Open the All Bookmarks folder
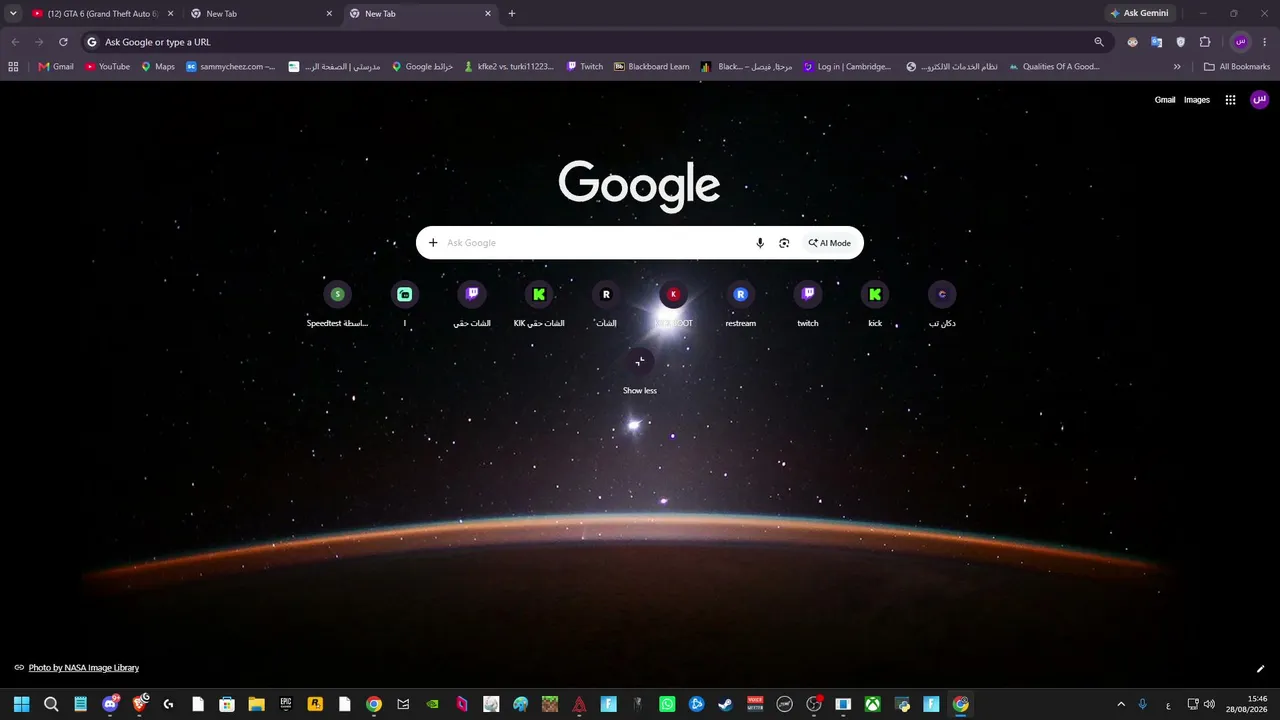The height and width of the screenshot is (720, 1280). coord(1237,67)
